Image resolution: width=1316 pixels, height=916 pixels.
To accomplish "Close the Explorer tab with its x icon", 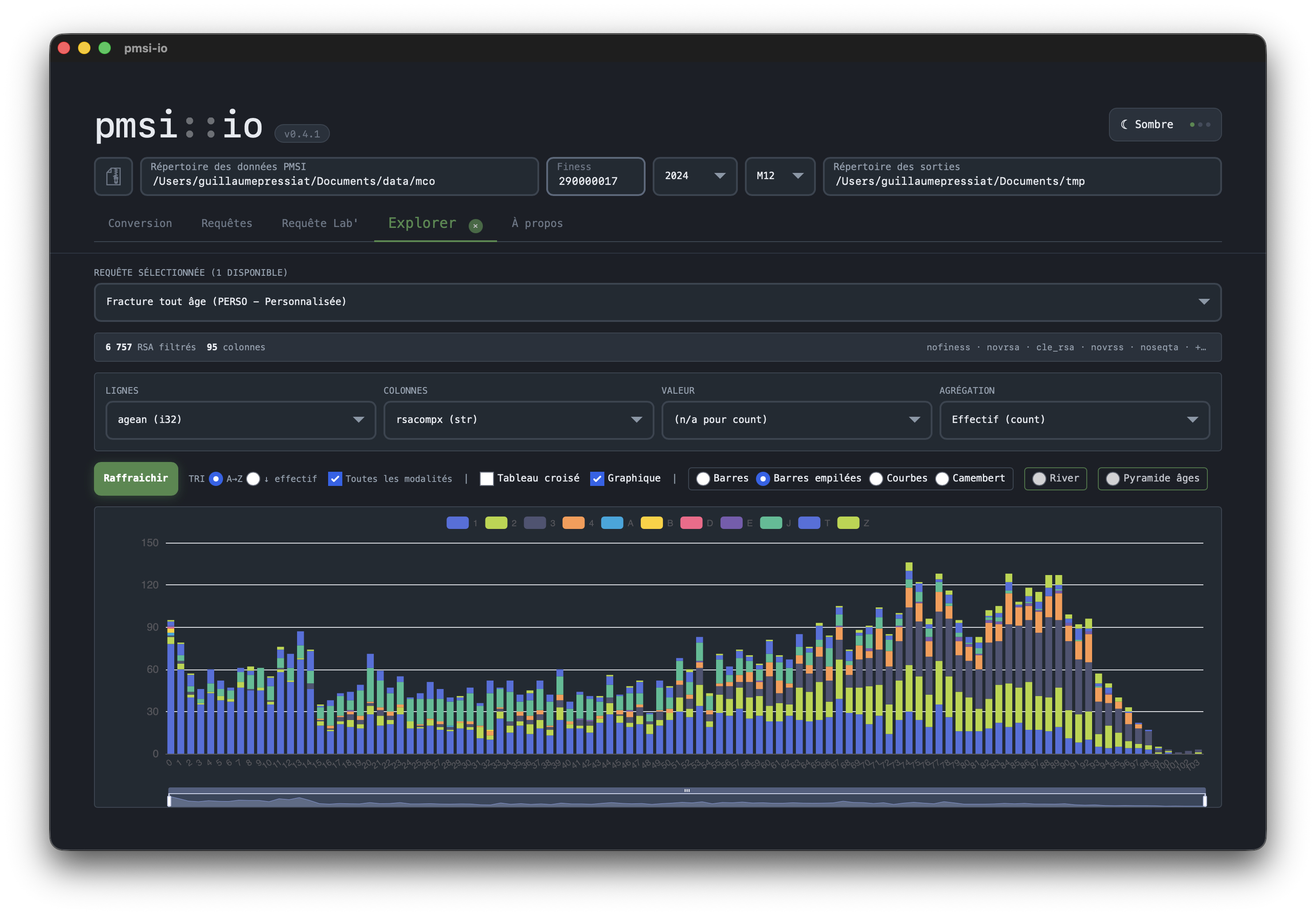I will [475, 226].
